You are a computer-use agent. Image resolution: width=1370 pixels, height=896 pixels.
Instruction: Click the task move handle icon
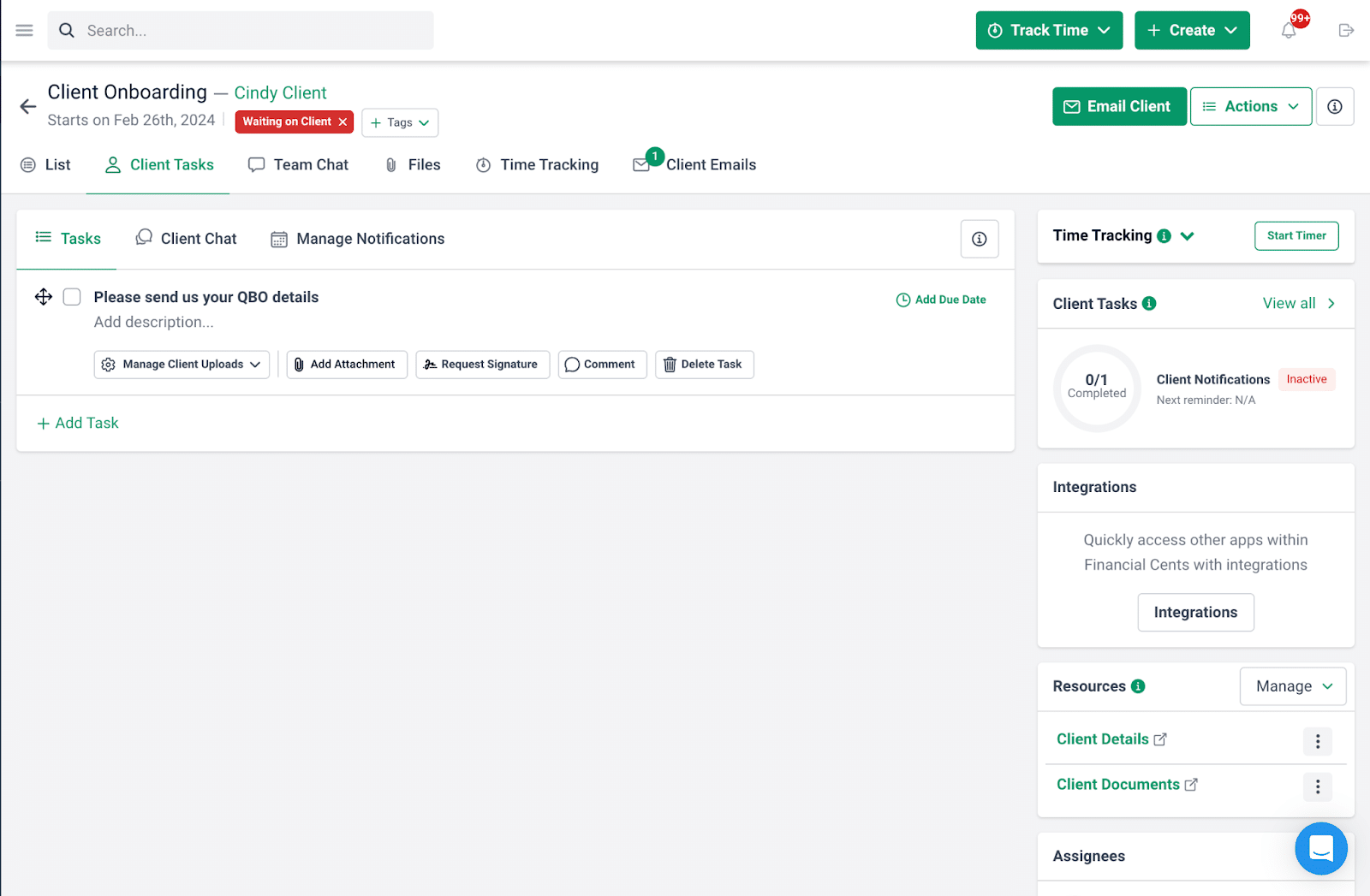tap(44, 297)
